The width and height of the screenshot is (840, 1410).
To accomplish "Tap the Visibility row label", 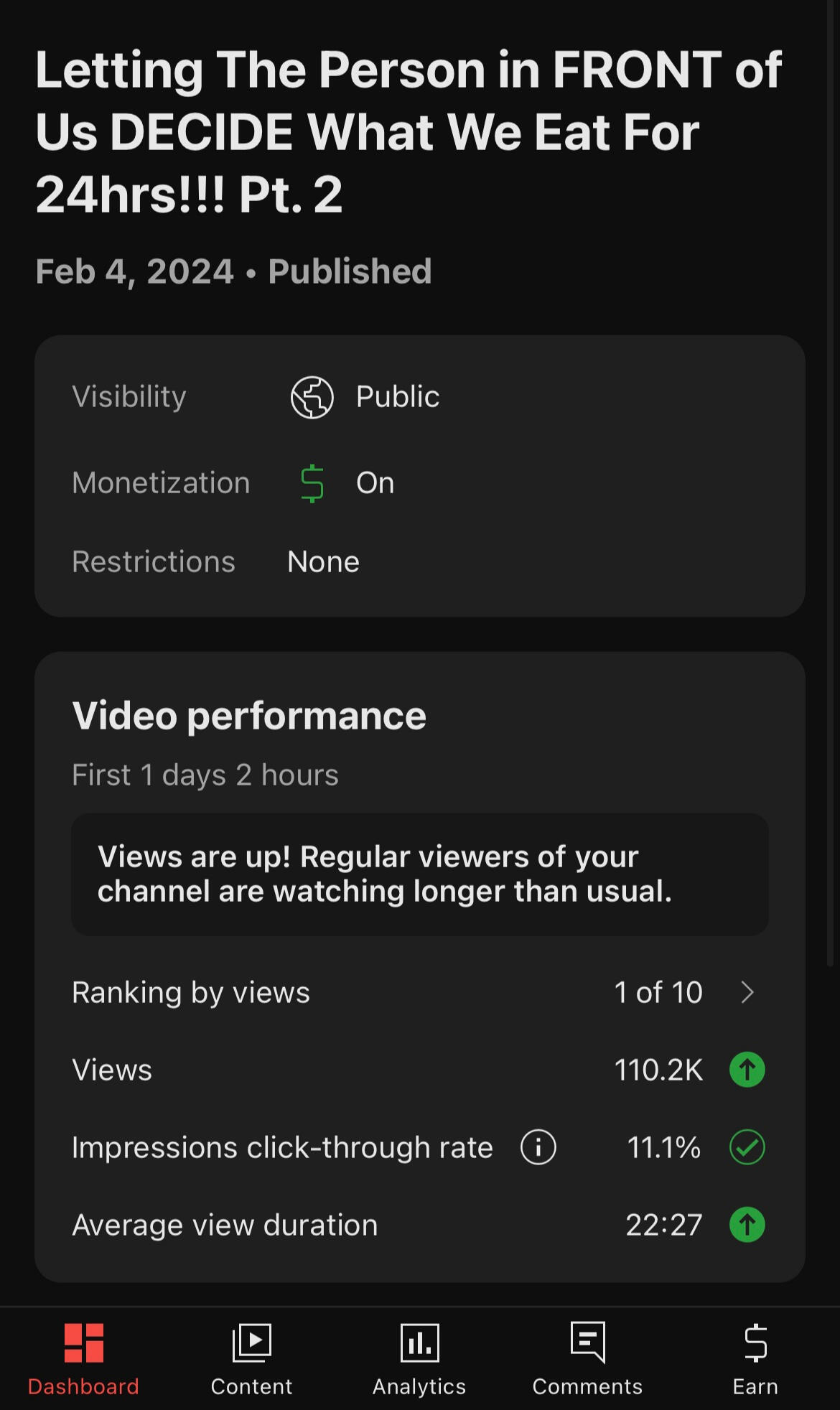I will click(x=129, y=397).
